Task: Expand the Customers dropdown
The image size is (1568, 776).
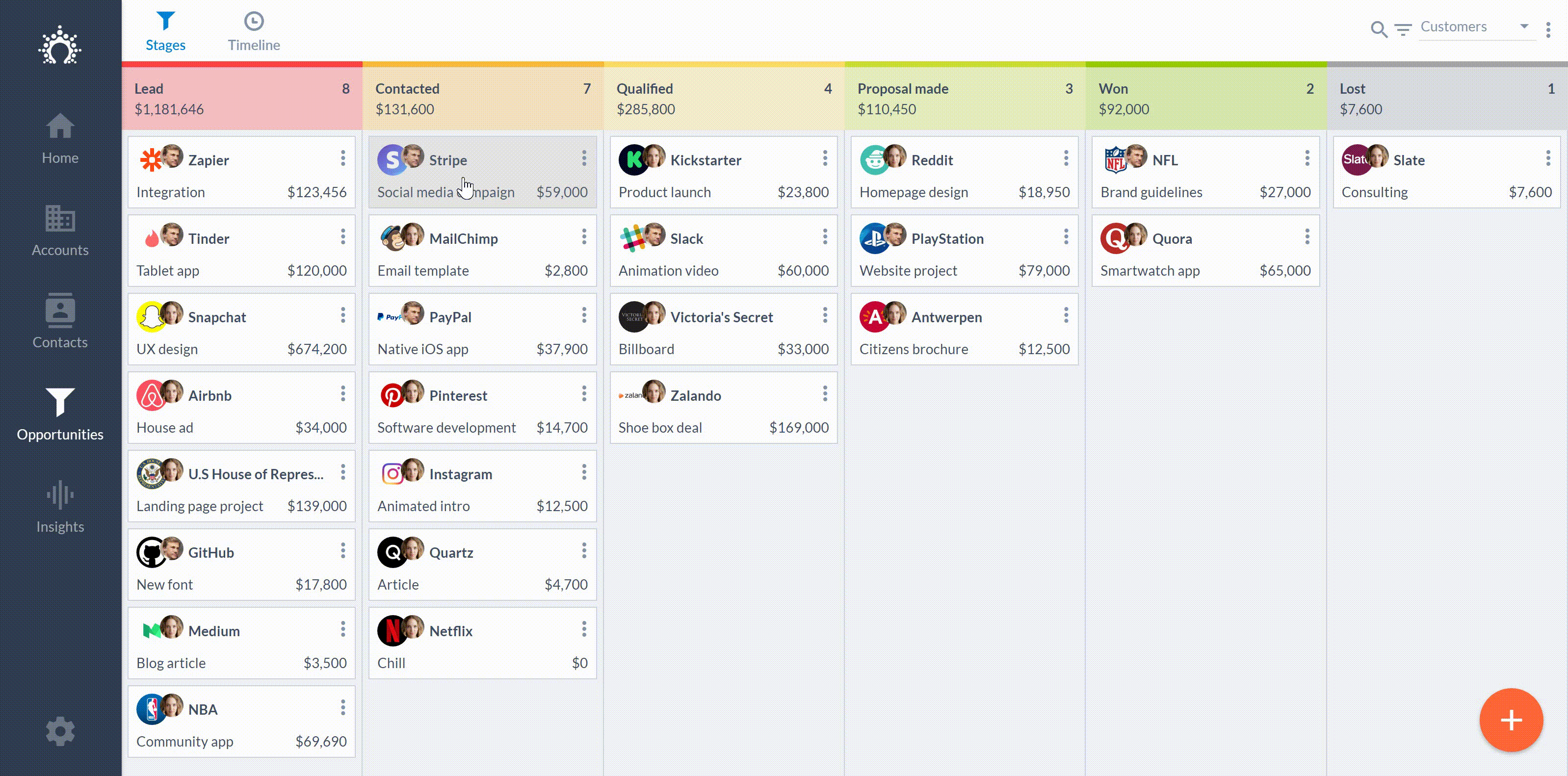Action: (1477, 27)
